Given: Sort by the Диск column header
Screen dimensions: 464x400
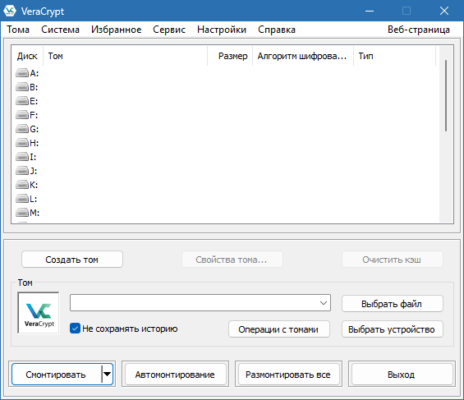Looking at the screenshot, I should [x=27, y=56].
